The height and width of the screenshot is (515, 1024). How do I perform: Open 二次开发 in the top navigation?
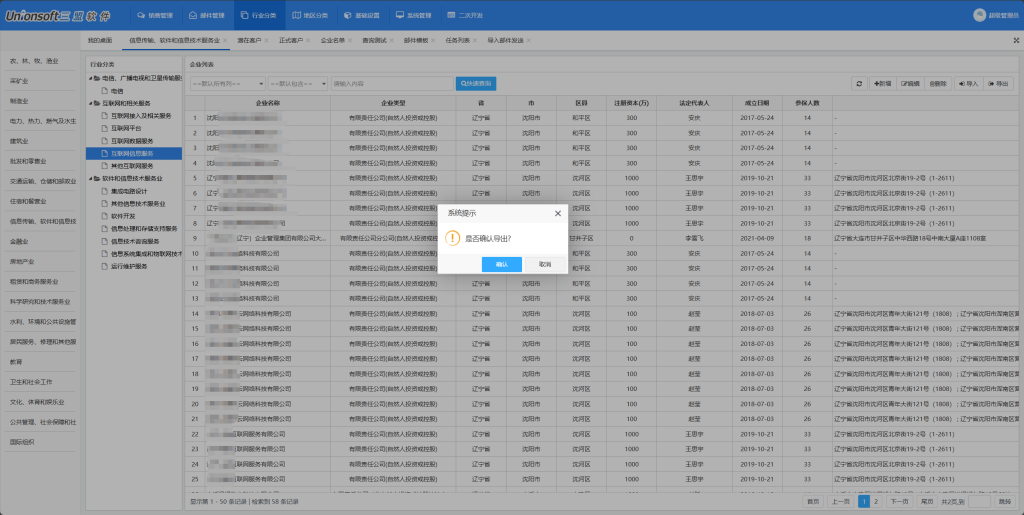coord(465,15)
